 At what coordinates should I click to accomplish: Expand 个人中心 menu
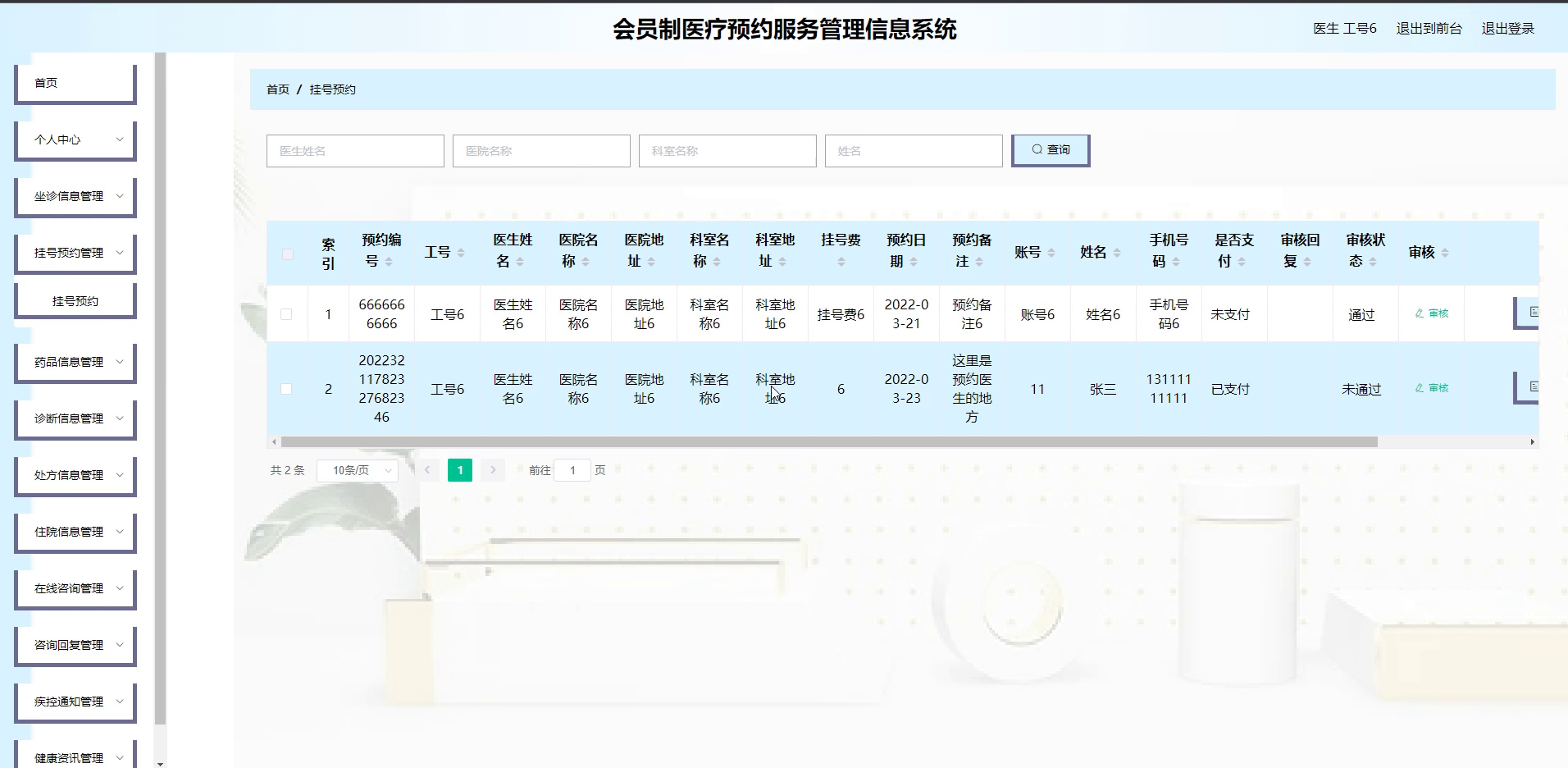[75, 139]
